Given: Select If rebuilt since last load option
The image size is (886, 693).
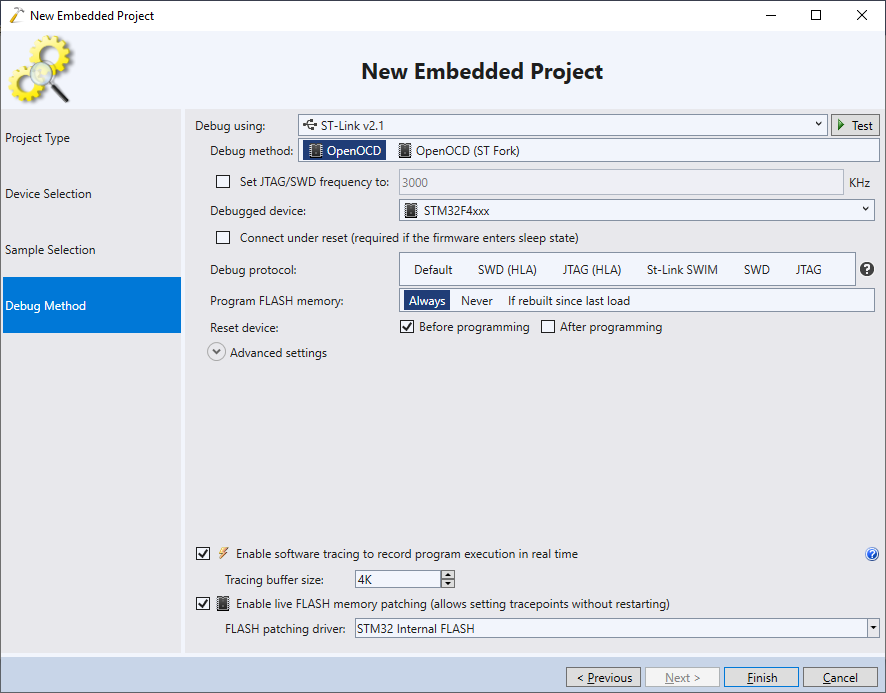Looking at the screenshot, I should click(568, 301).
